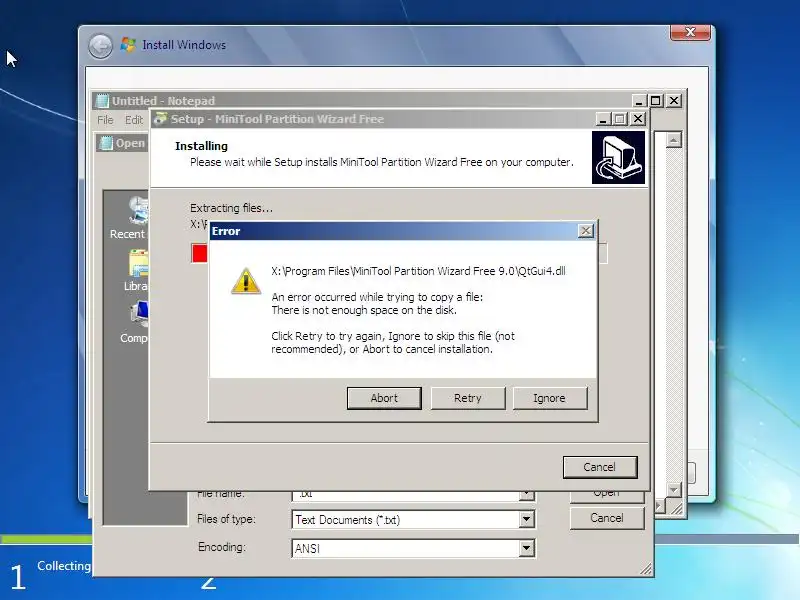The height and width of the screenshot is (600, 800).
Task: Click the Encoding ANSI combo box field
Action: pos(413,548)
